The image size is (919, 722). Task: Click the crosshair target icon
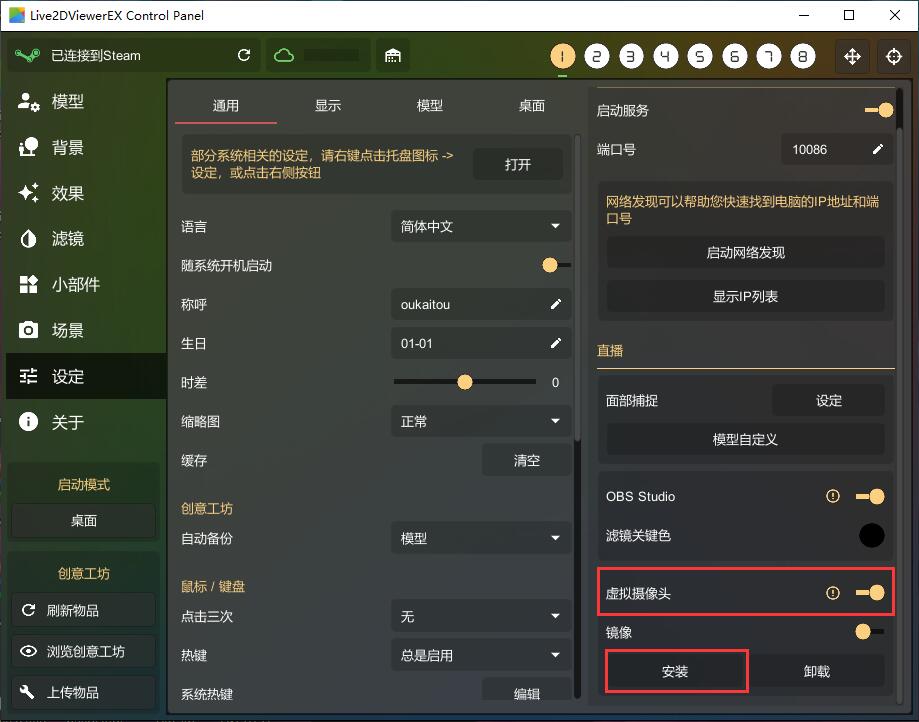coord(894,56)
